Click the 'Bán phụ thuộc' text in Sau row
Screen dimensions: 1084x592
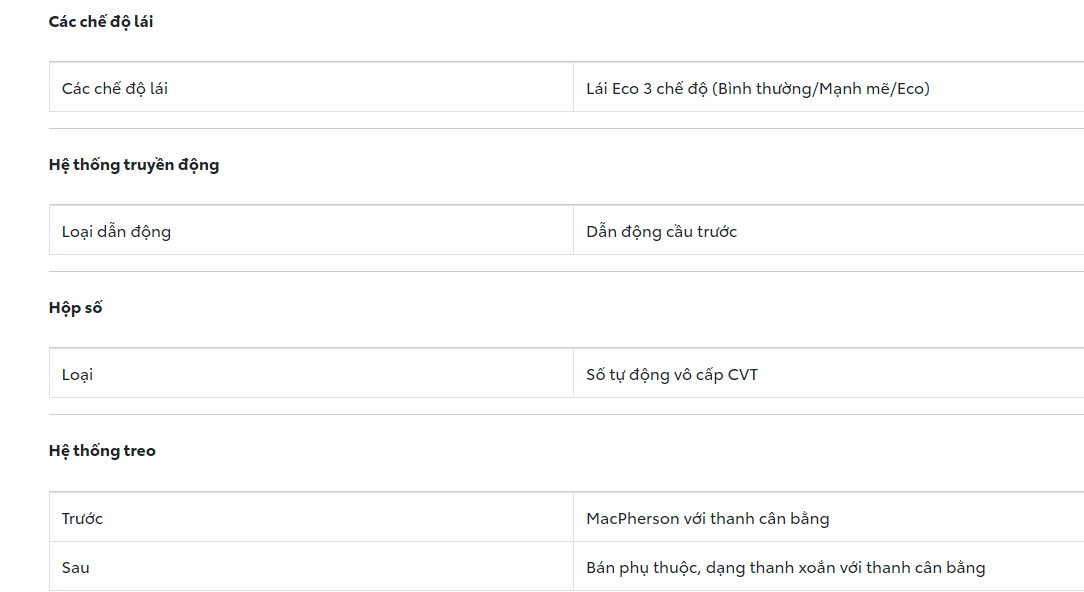[641, 568]
